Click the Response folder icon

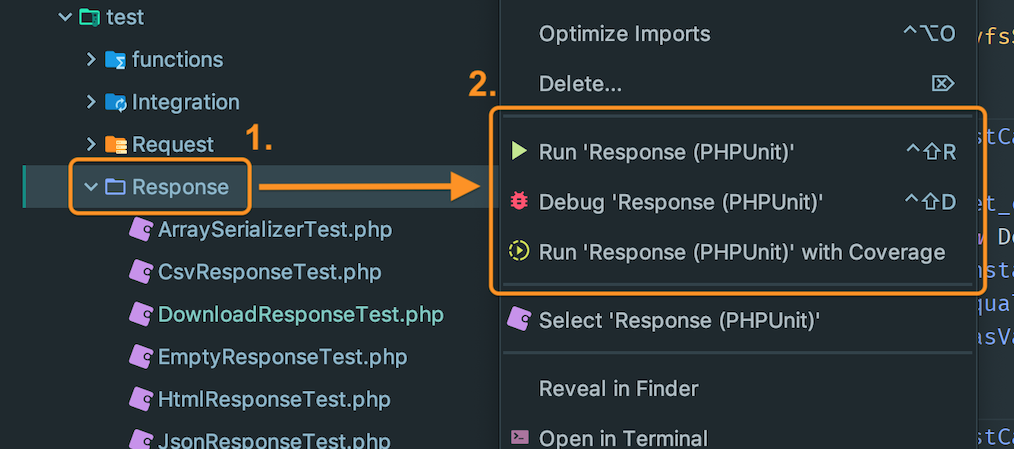pos(115,187)
